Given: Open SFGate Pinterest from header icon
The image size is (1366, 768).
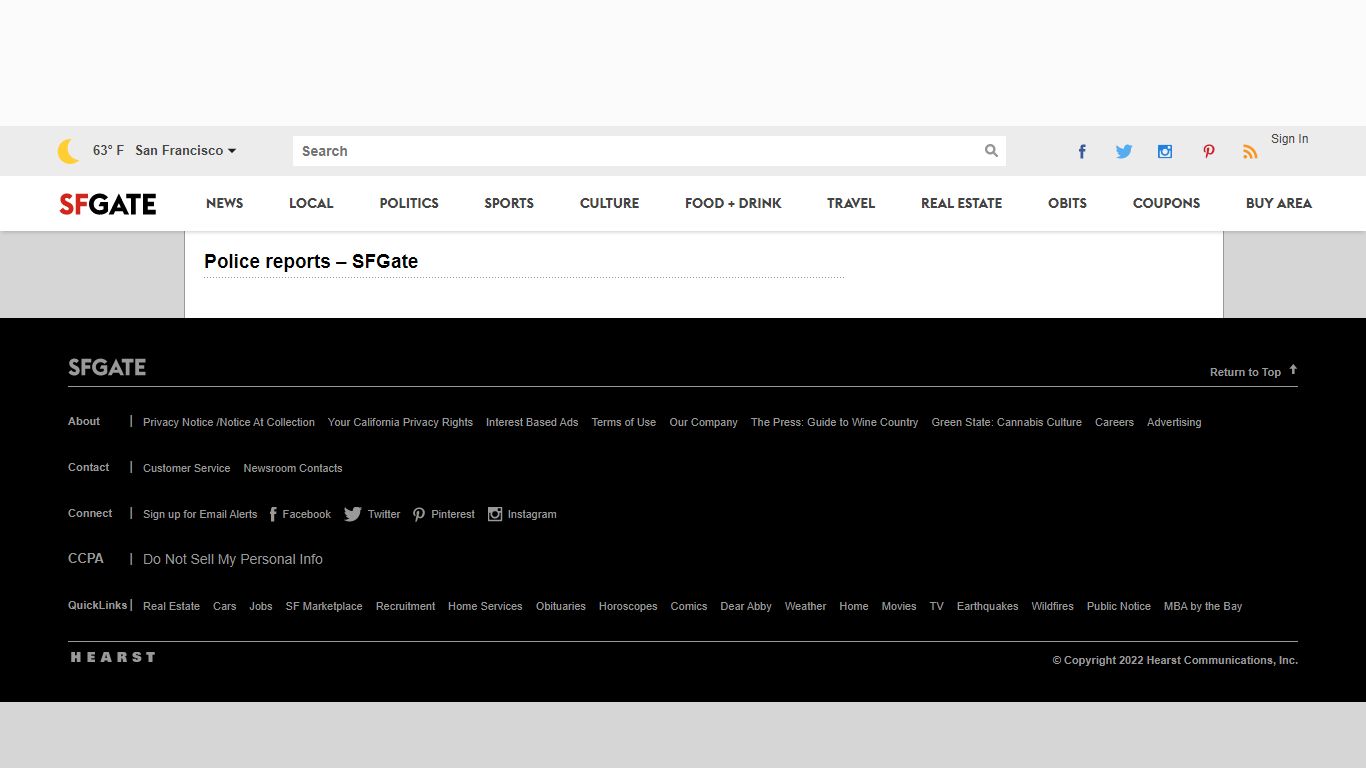Looking at the screenshot, I should coord(1209,152).
